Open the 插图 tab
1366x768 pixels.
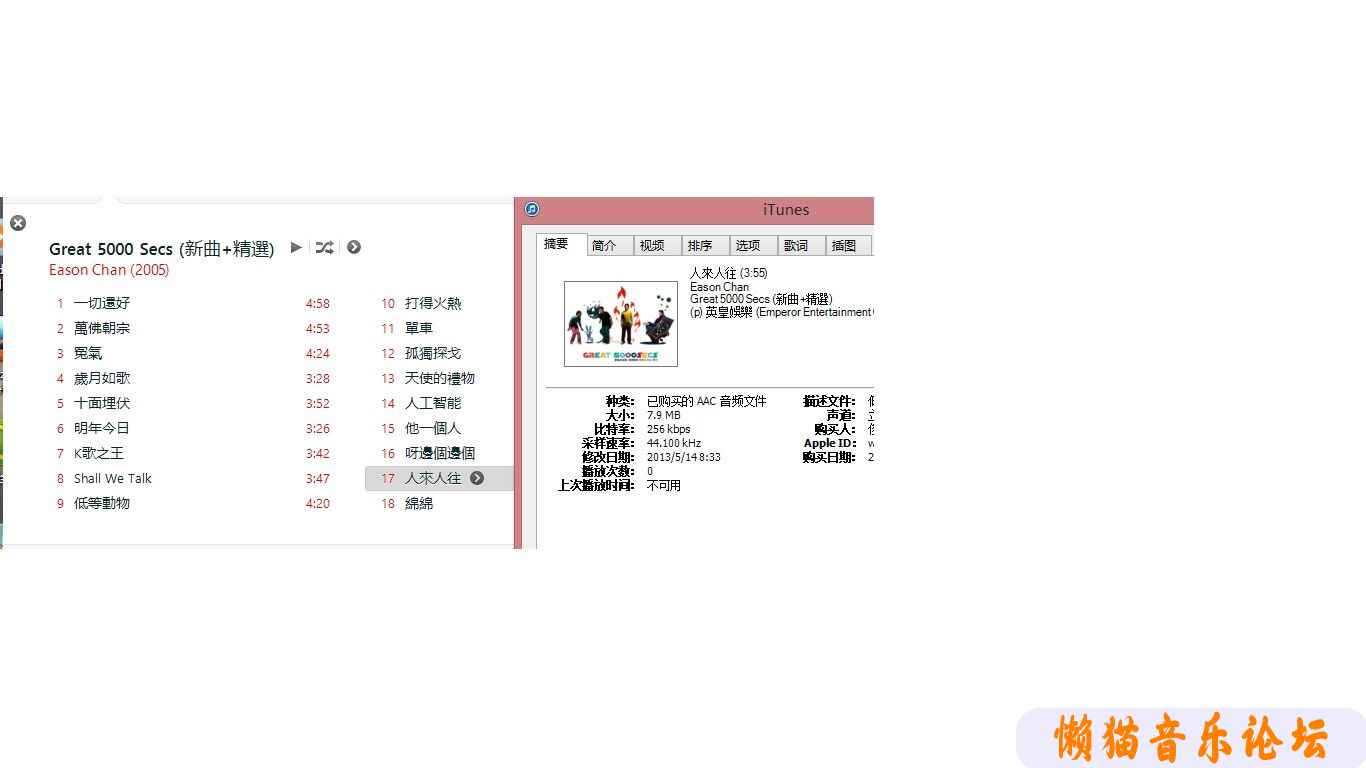point(845,245)
